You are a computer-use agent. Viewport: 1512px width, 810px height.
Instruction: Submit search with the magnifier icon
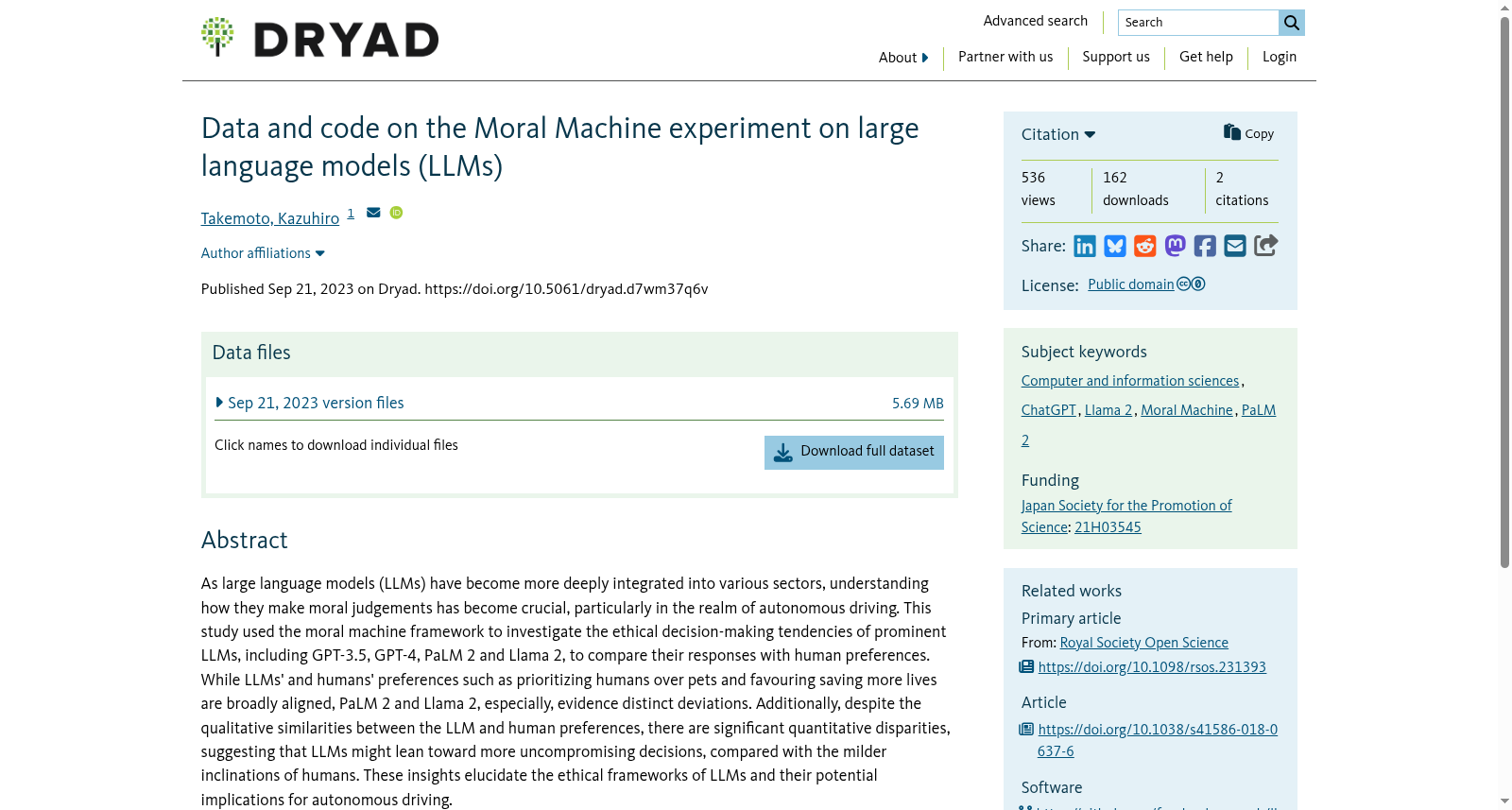click(x=1292, y=23)
